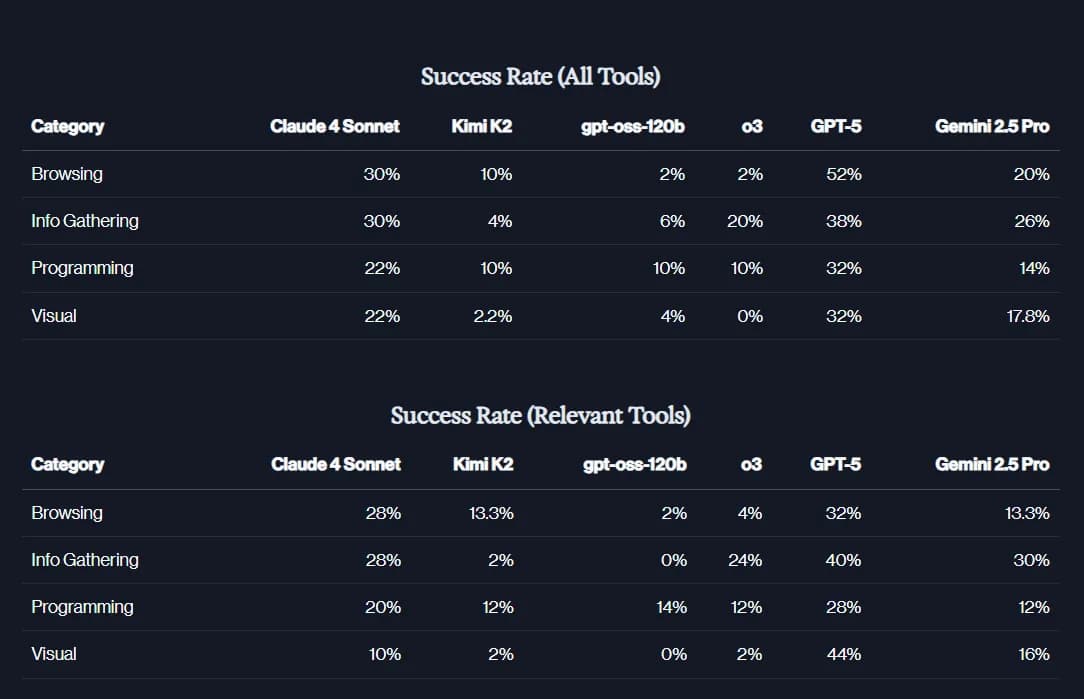
Task: Click Gemini 2.5 Pro header in Relevant Tools table
Action: (x=992, y=464)
